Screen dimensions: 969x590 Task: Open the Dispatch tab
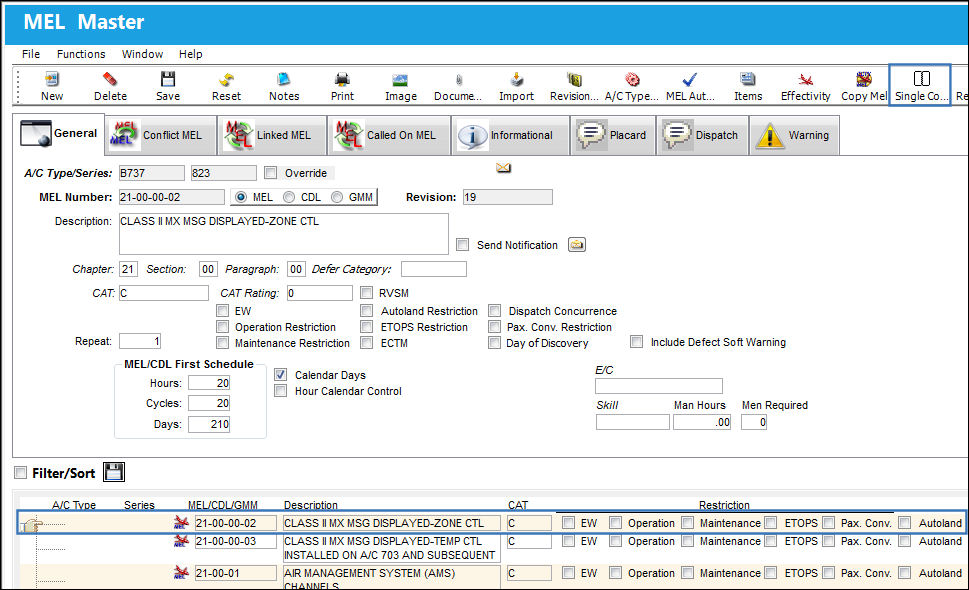click(703, 135)
